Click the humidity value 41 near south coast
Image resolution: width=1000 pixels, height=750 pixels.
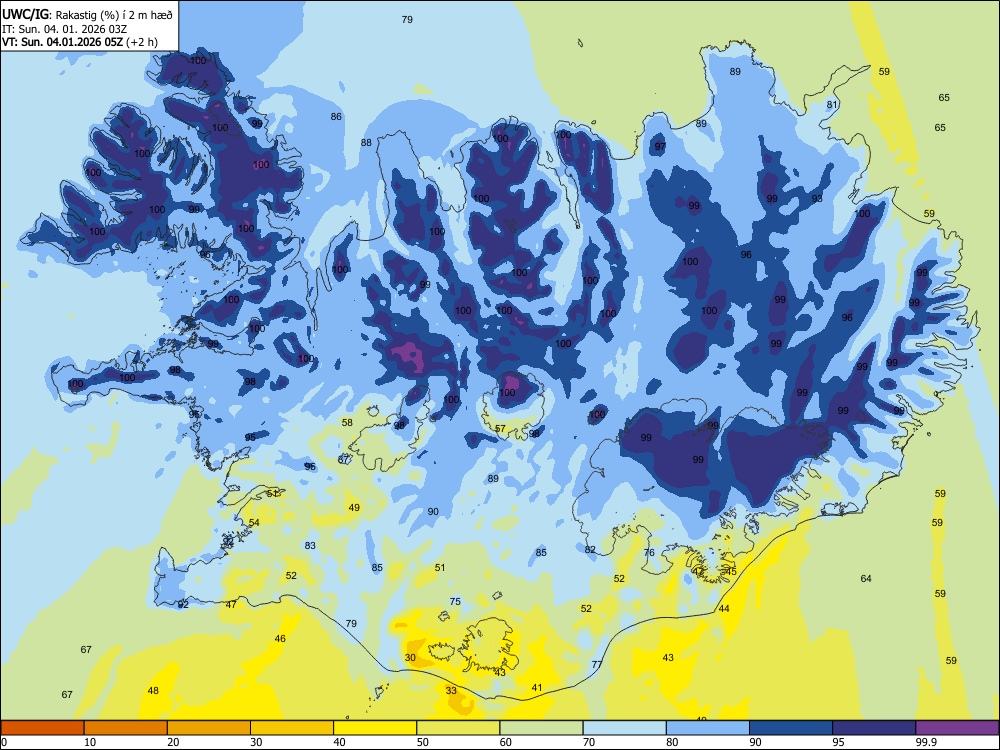(537, 688)
